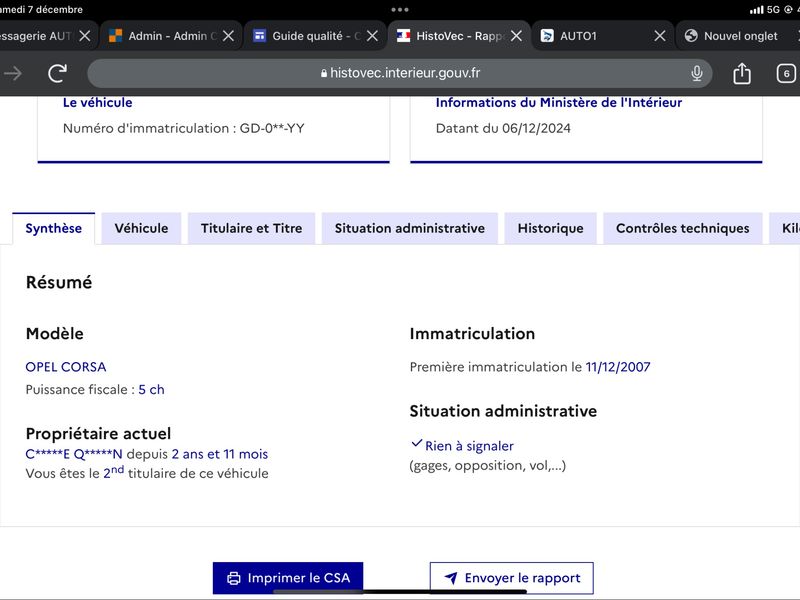
Task: Switch to the Admin browser tab
Action: [x=170, y=36]
